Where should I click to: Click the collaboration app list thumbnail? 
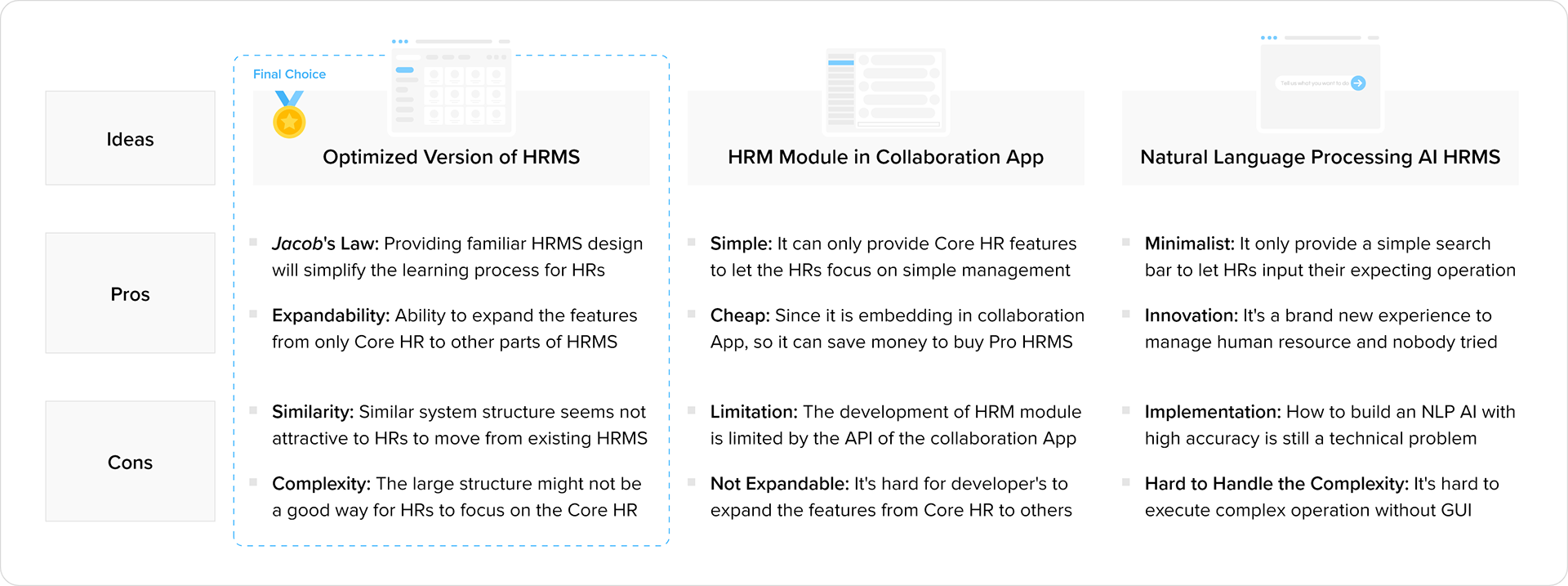pos(885,91)
